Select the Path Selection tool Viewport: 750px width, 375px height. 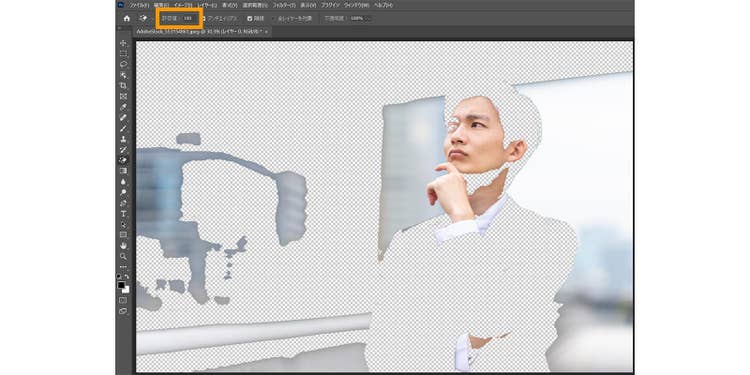[x=123, y=224]
